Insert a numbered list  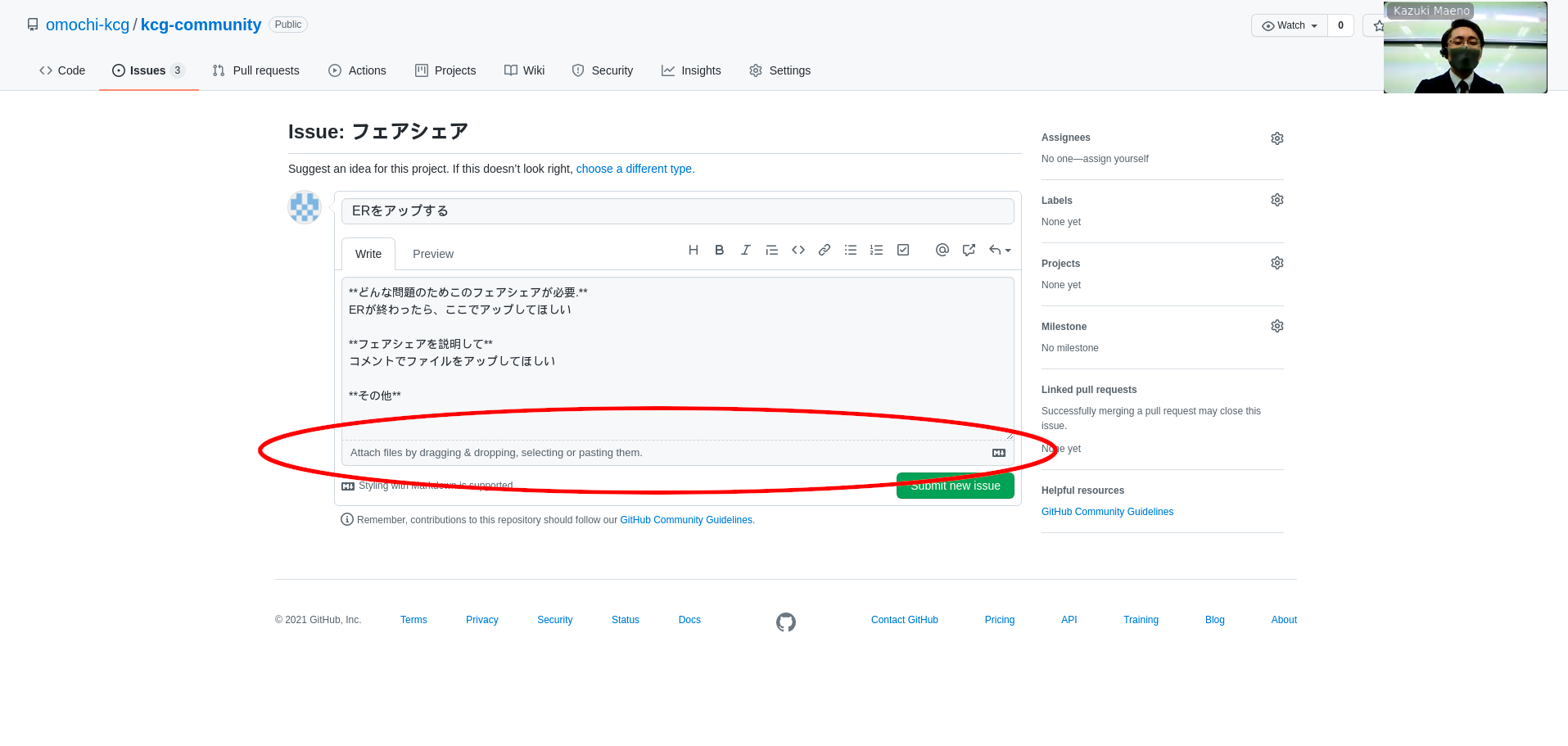tap(877, 250)
